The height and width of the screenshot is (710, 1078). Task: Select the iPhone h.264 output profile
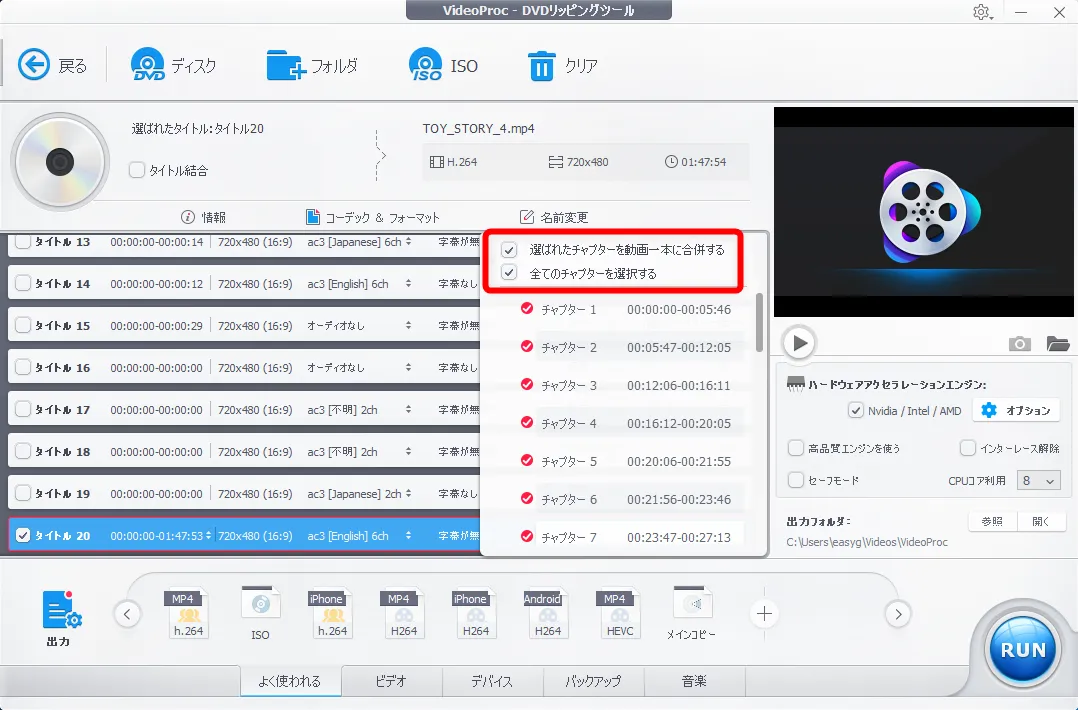(x=332, y=612)
